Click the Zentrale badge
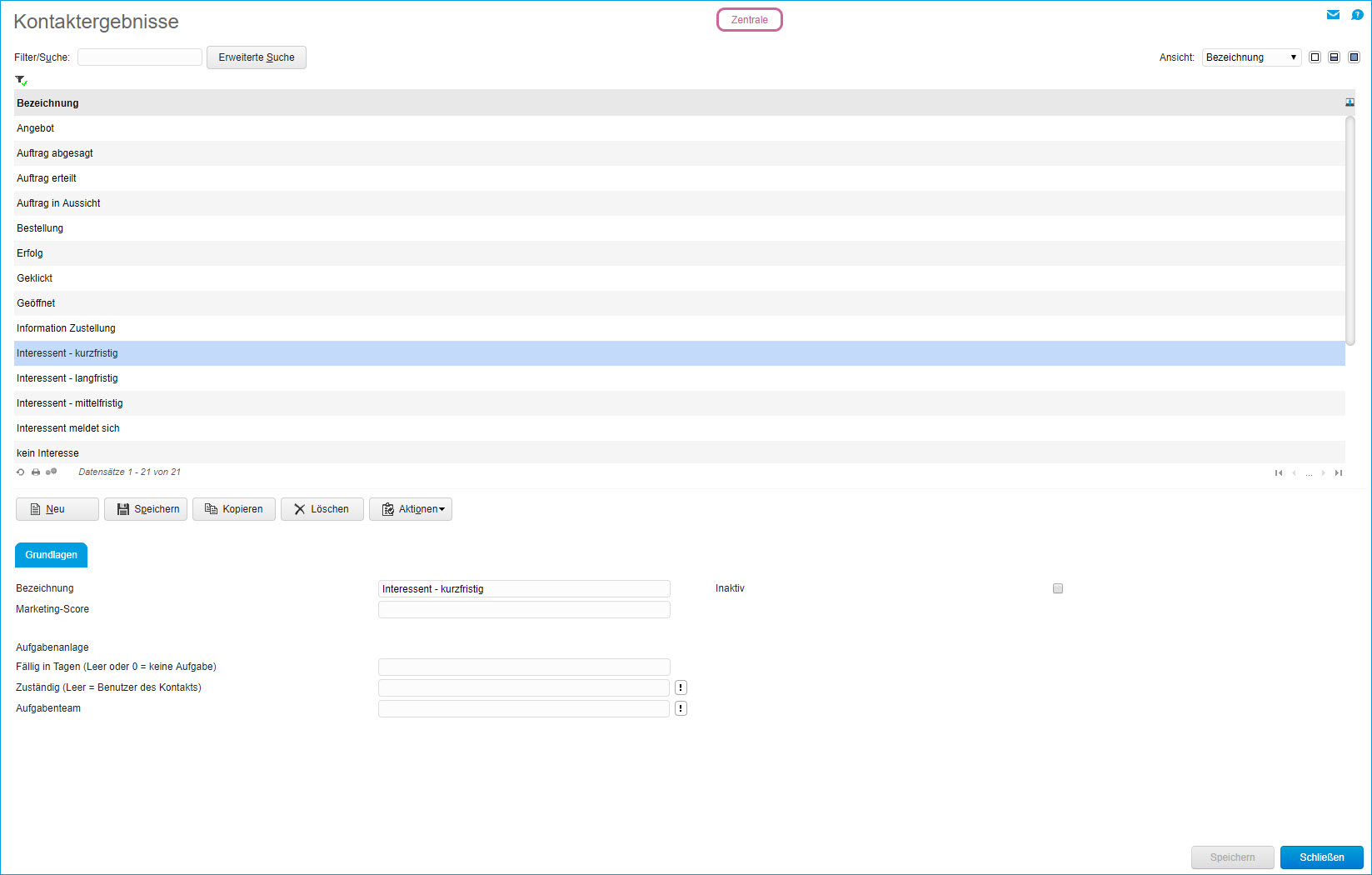 (x=750, y=20)
